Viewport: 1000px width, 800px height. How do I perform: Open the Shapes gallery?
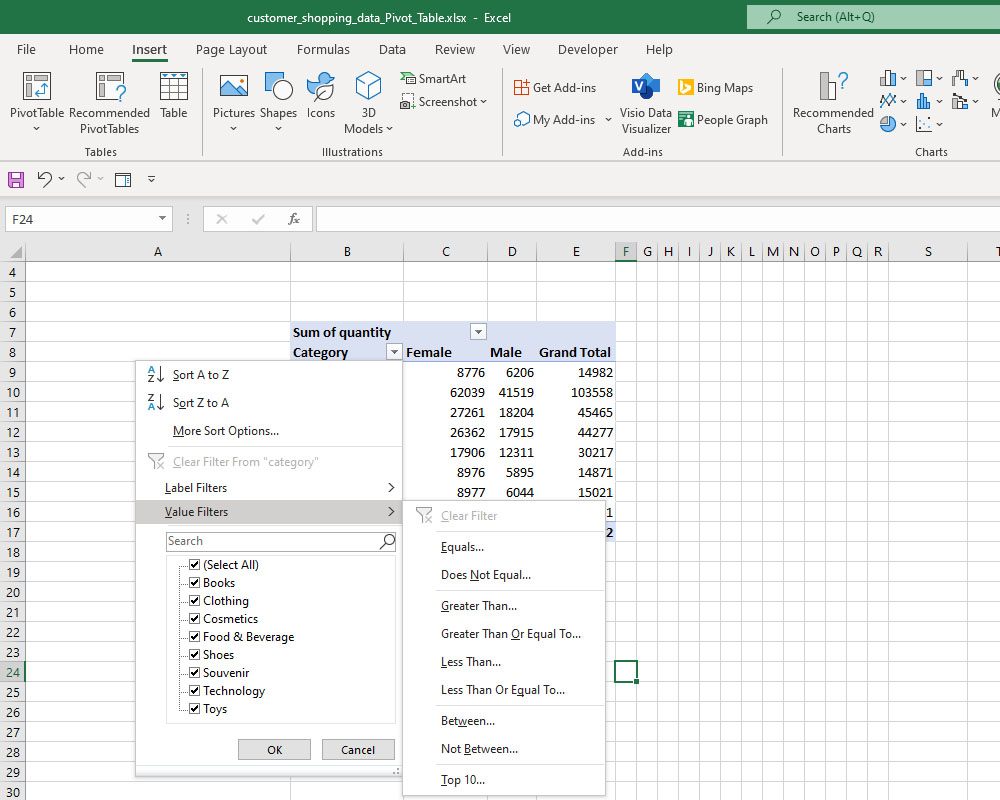[278, 96]
